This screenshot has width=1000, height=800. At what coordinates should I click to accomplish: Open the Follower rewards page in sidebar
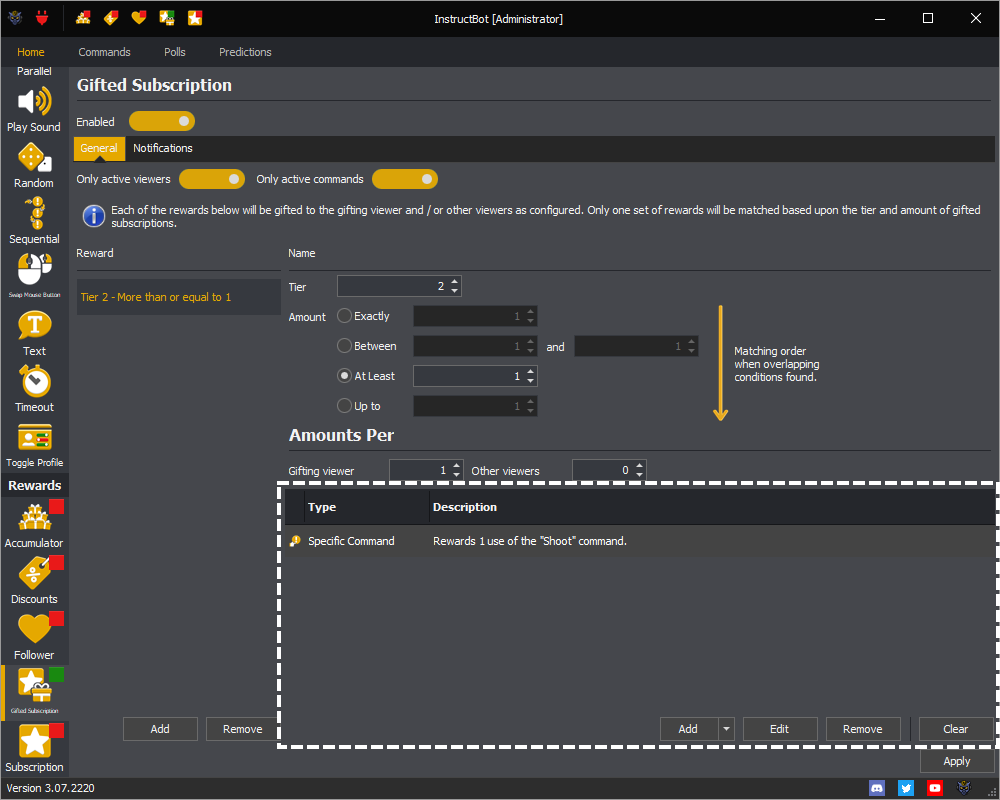pyautogui.click(x=34, y=638)
